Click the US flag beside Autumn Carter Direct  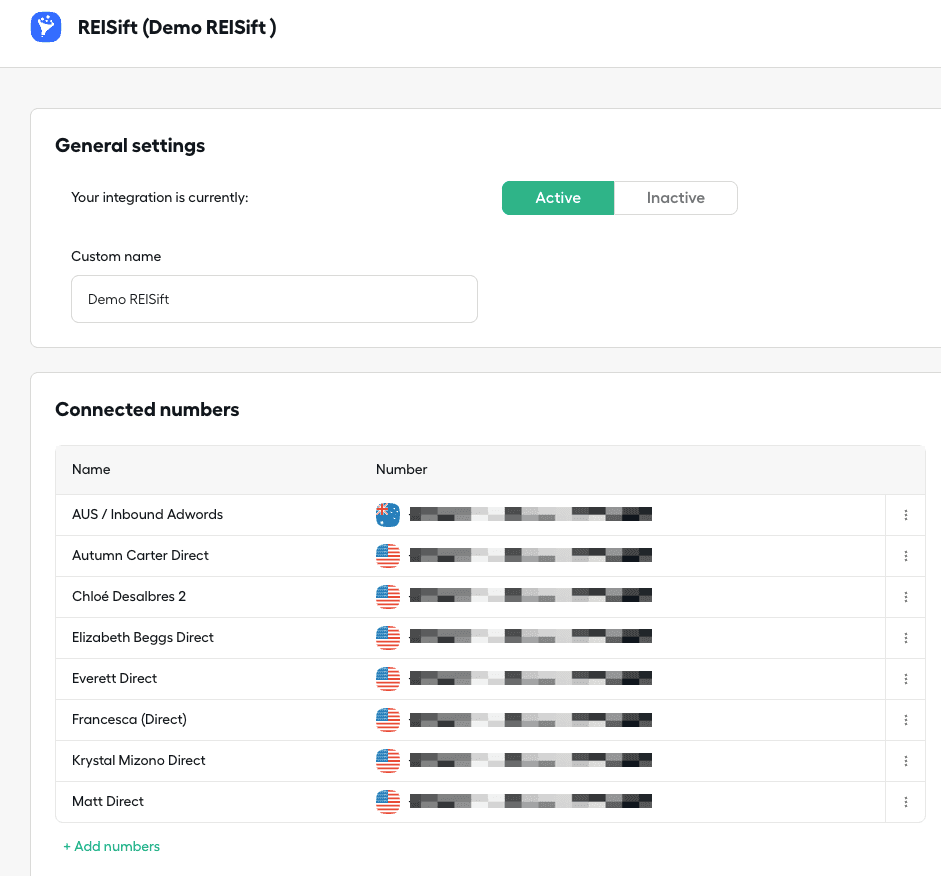[388, 556]
